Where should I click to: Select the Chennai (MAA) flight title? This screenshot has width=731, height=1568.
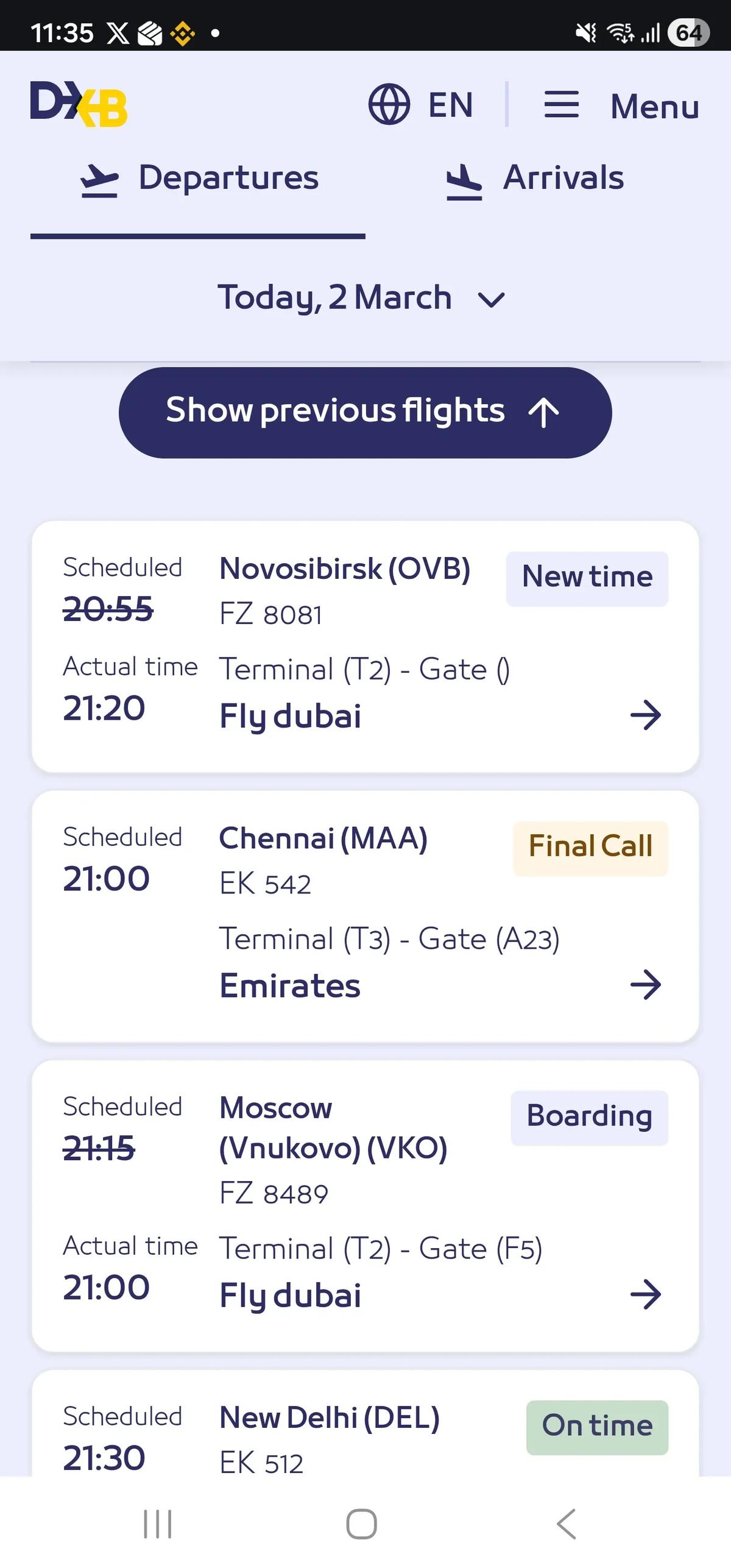tap(323, 838)
